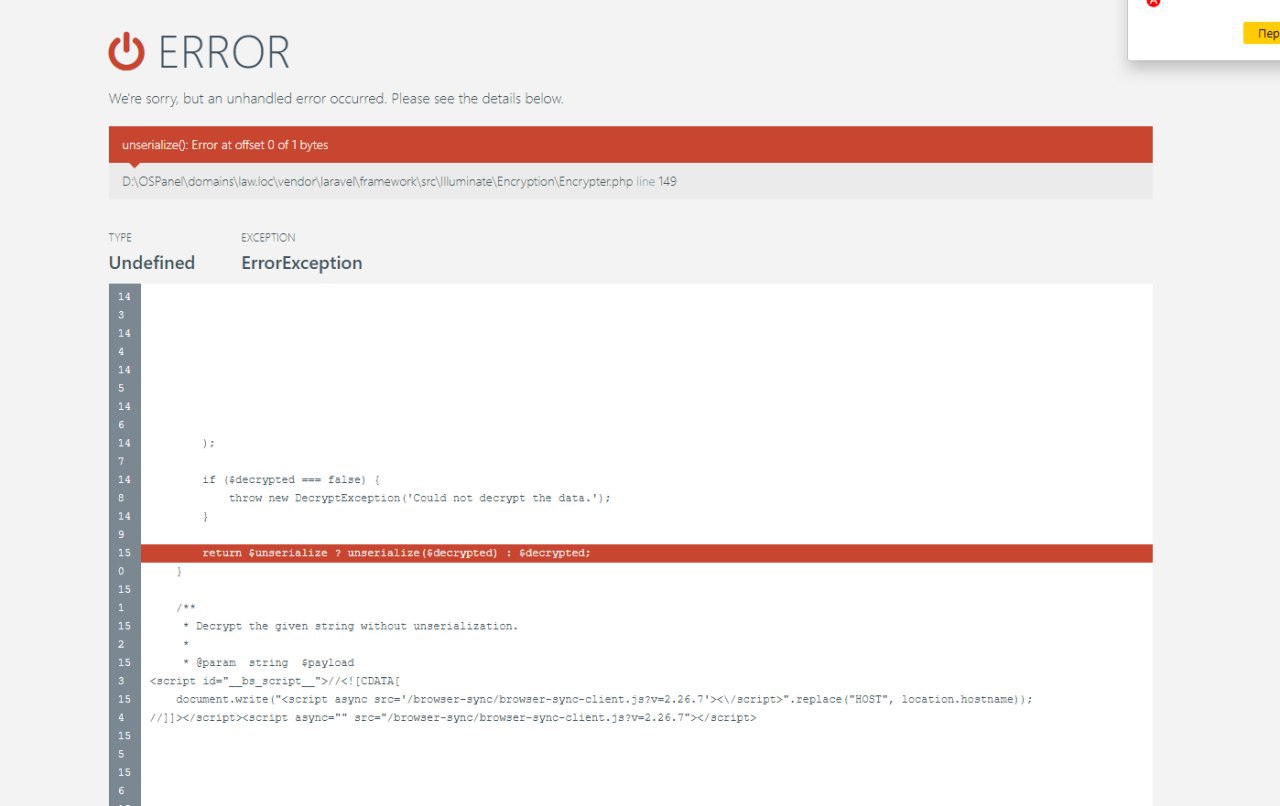Screen dimensions: 1280x806
Task: Click the '<script id="__bs_script__">' line
Action: point(274,681)
